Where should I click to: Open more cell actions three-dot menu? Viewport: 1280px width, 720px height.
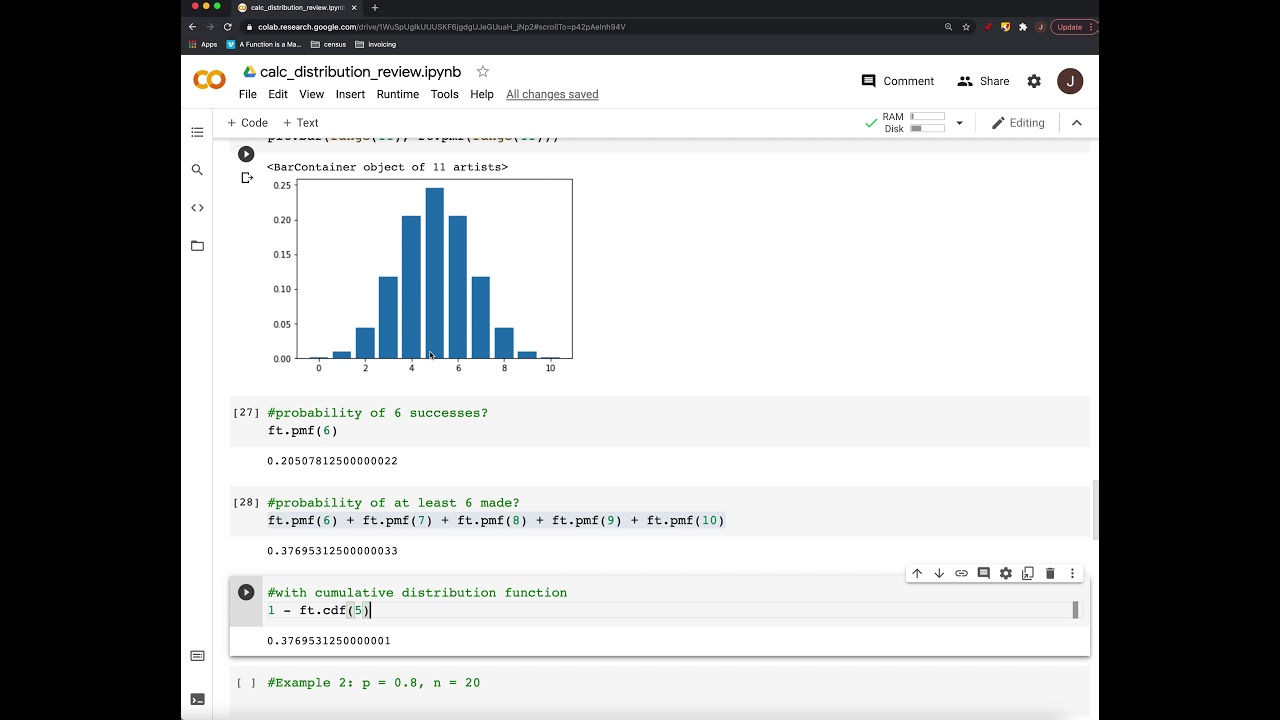pos(1072,573)
